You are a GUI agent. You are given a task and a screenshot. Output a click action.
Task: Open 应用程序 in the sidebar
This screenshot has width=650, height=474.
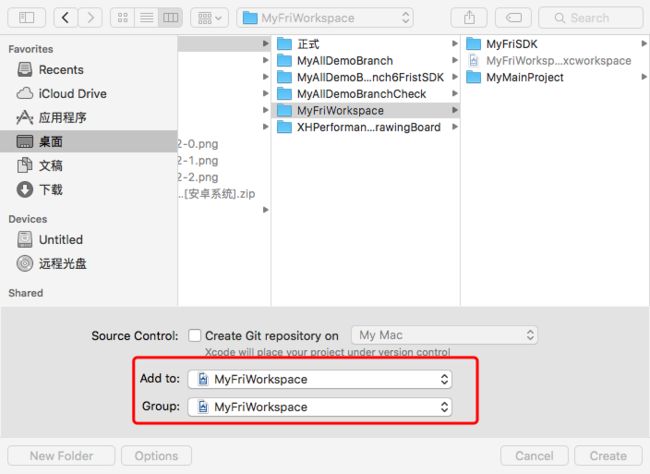(x=89, y=118)
